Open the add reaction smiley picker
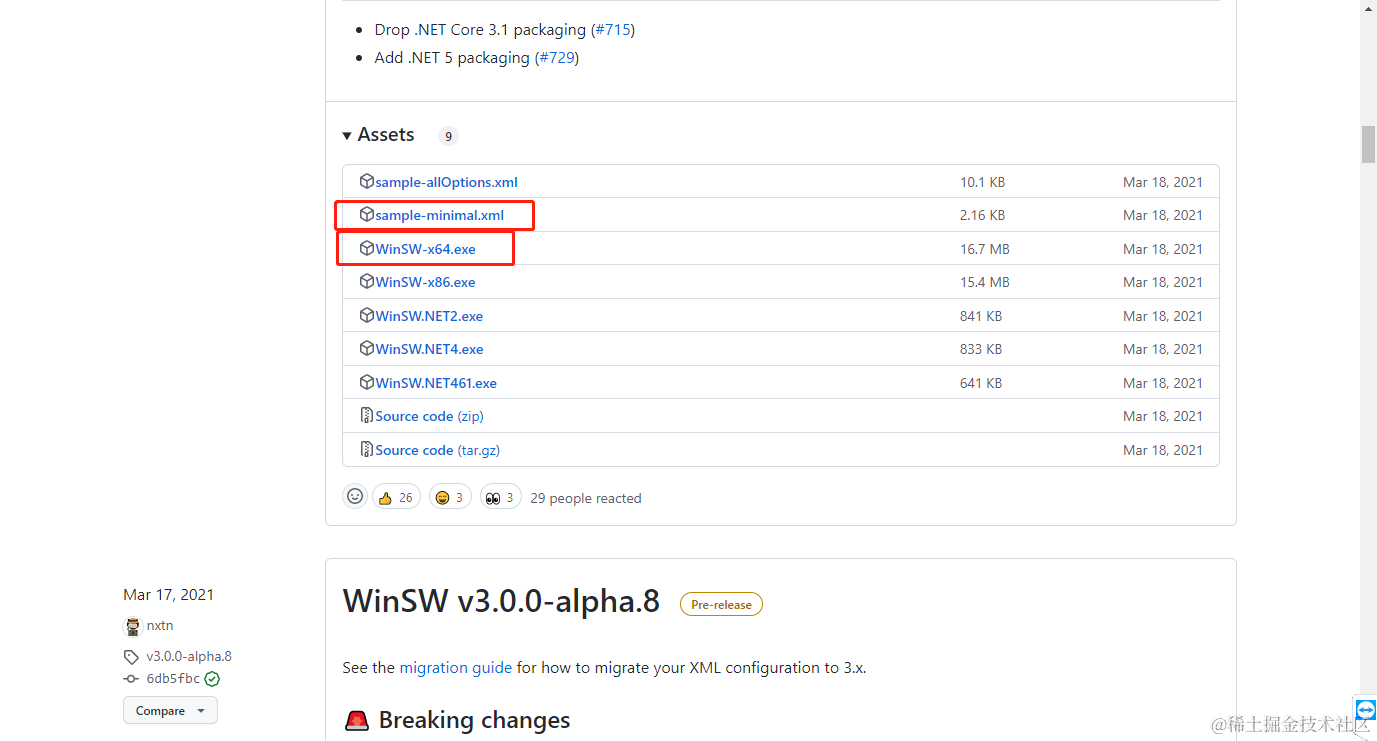The image size is (1377, 741). coord(355,497)
